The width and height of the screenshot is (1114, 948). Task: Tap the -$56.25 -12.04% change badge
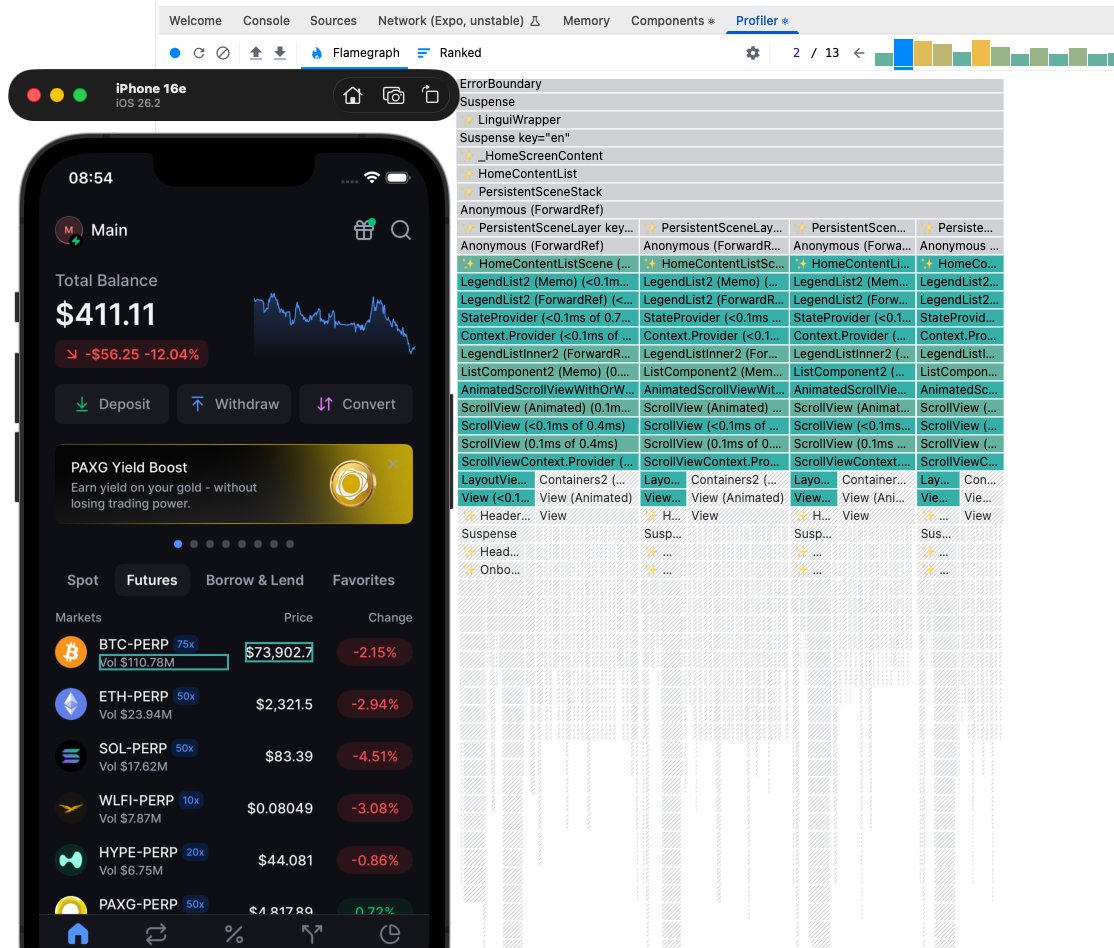(x=132, y=354)
